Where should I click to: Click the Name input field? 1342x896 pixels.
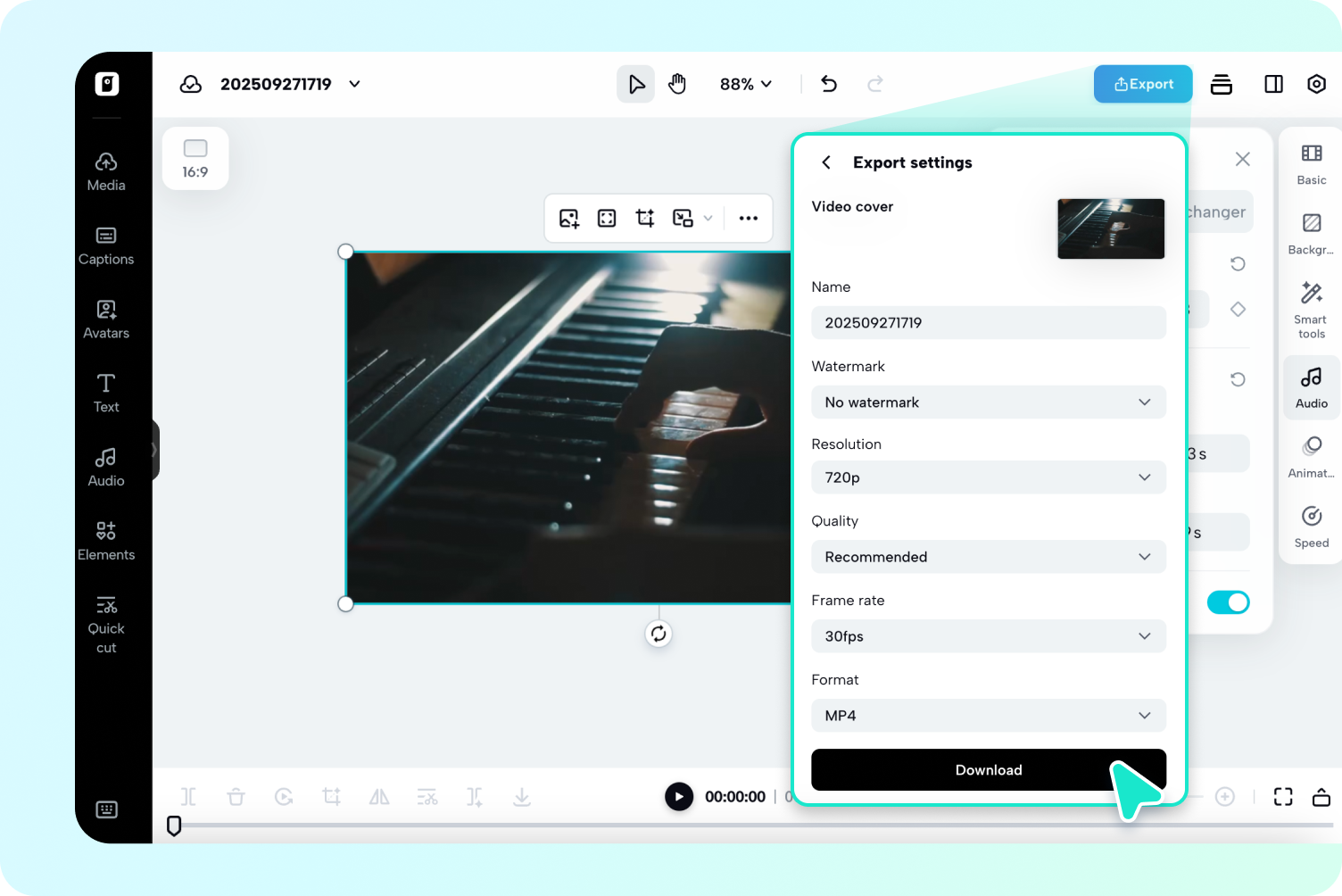pos(989,323)
